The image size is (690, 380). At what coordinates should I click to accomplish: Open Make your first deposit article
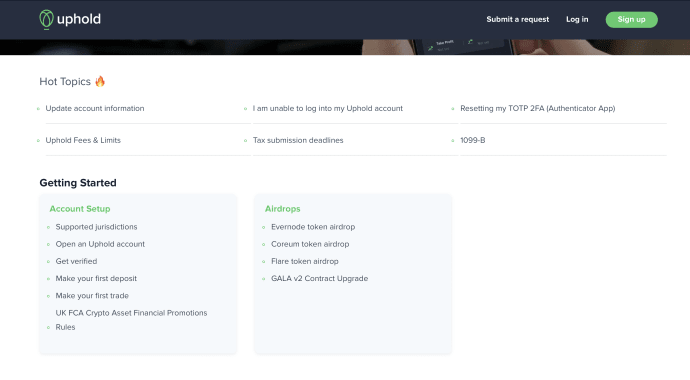[96, 278]
